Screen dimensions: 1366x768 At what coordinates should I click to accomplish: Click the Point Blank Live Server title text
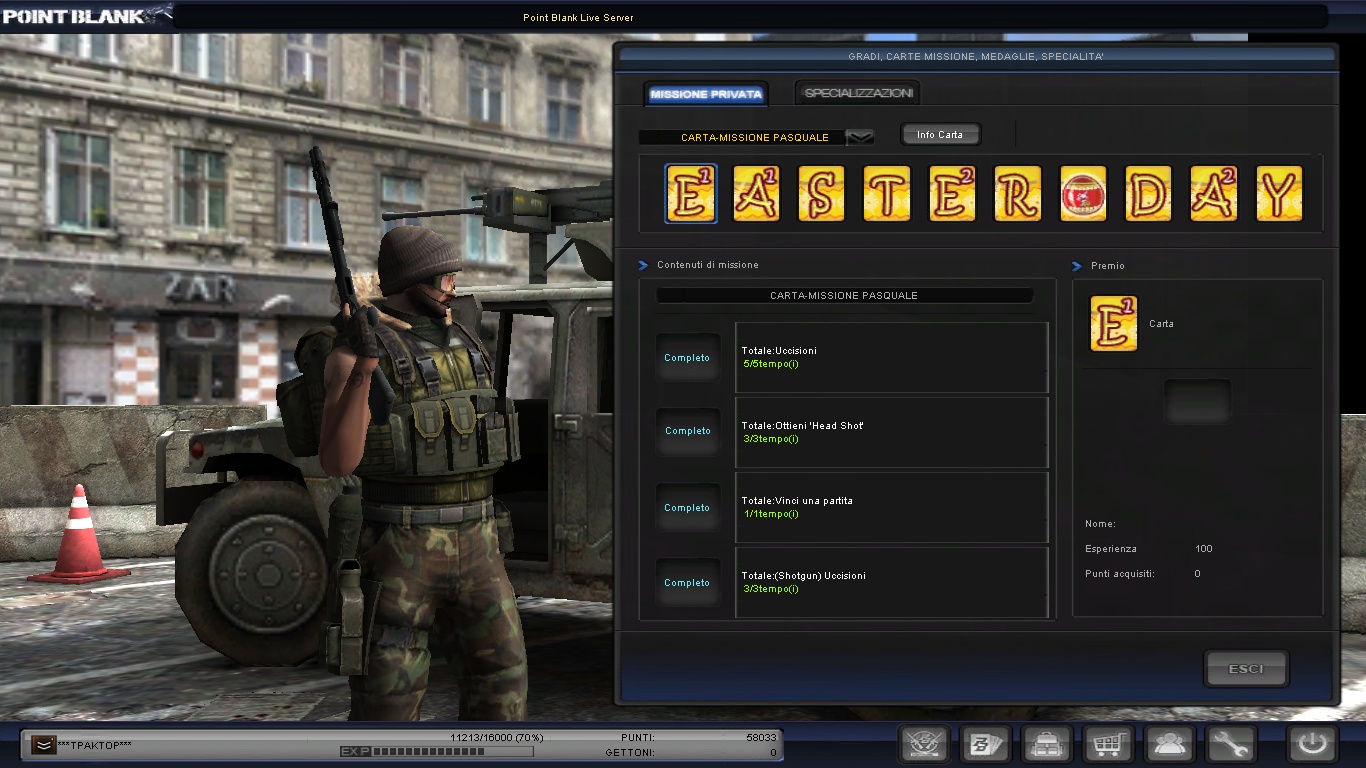click(x=578, y=18)
